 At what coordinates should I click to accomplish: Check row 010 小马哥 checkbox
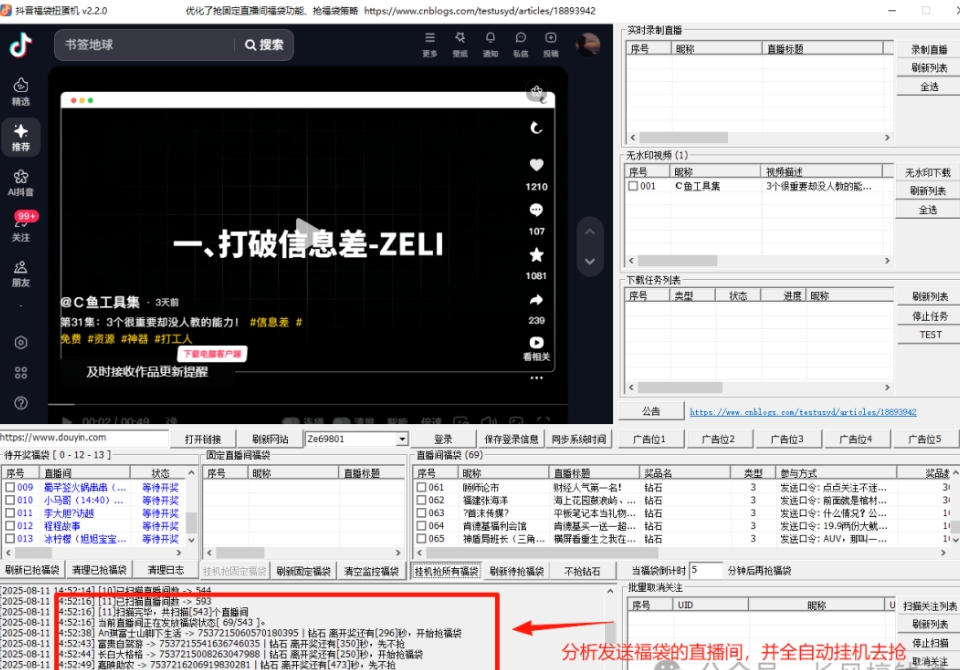click(x=10, y=500)
